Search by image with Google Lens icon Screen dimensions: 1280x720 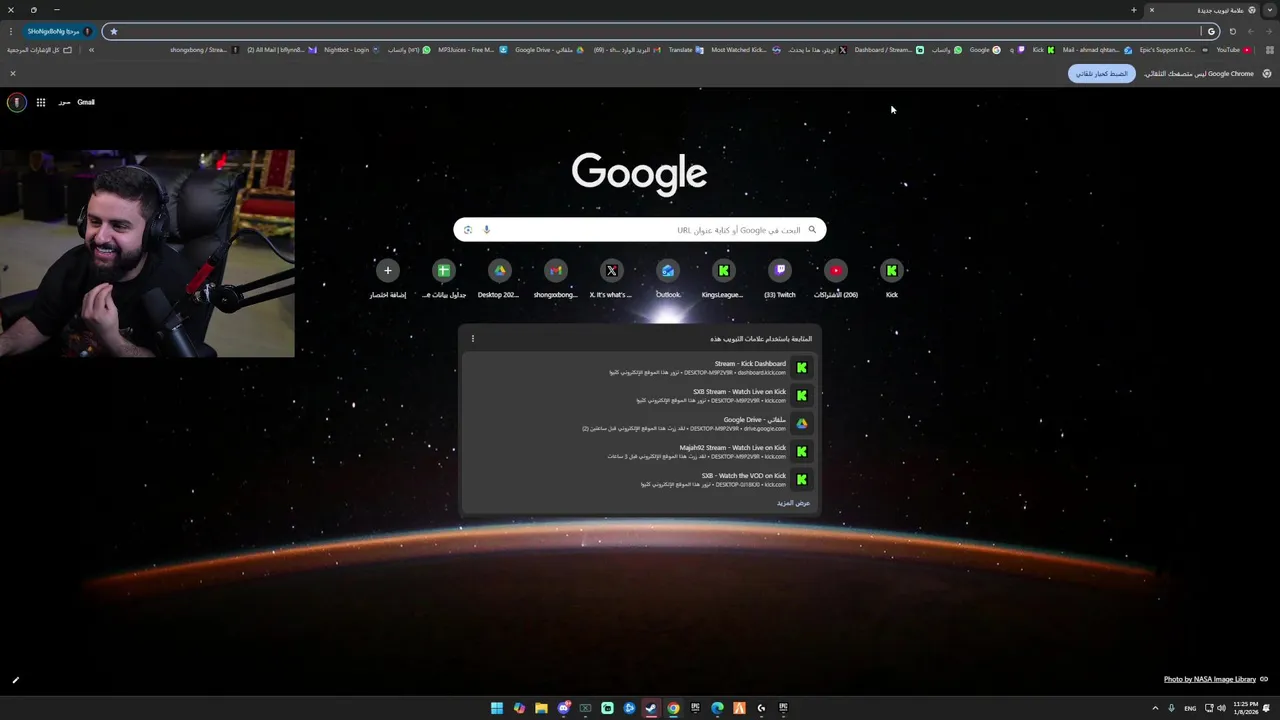[467, 230]
